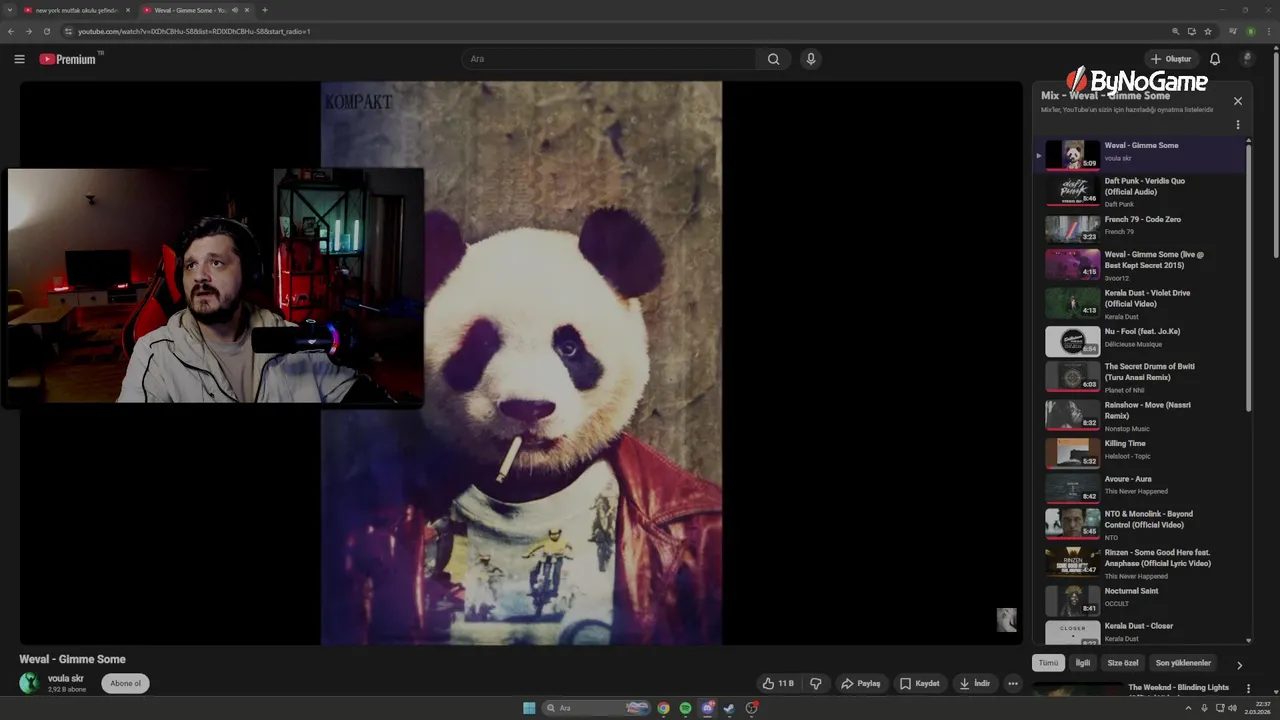Select the Son yüklenenler filter chip
This screenshot has height=720, width=1280.
pos(1183,663)
